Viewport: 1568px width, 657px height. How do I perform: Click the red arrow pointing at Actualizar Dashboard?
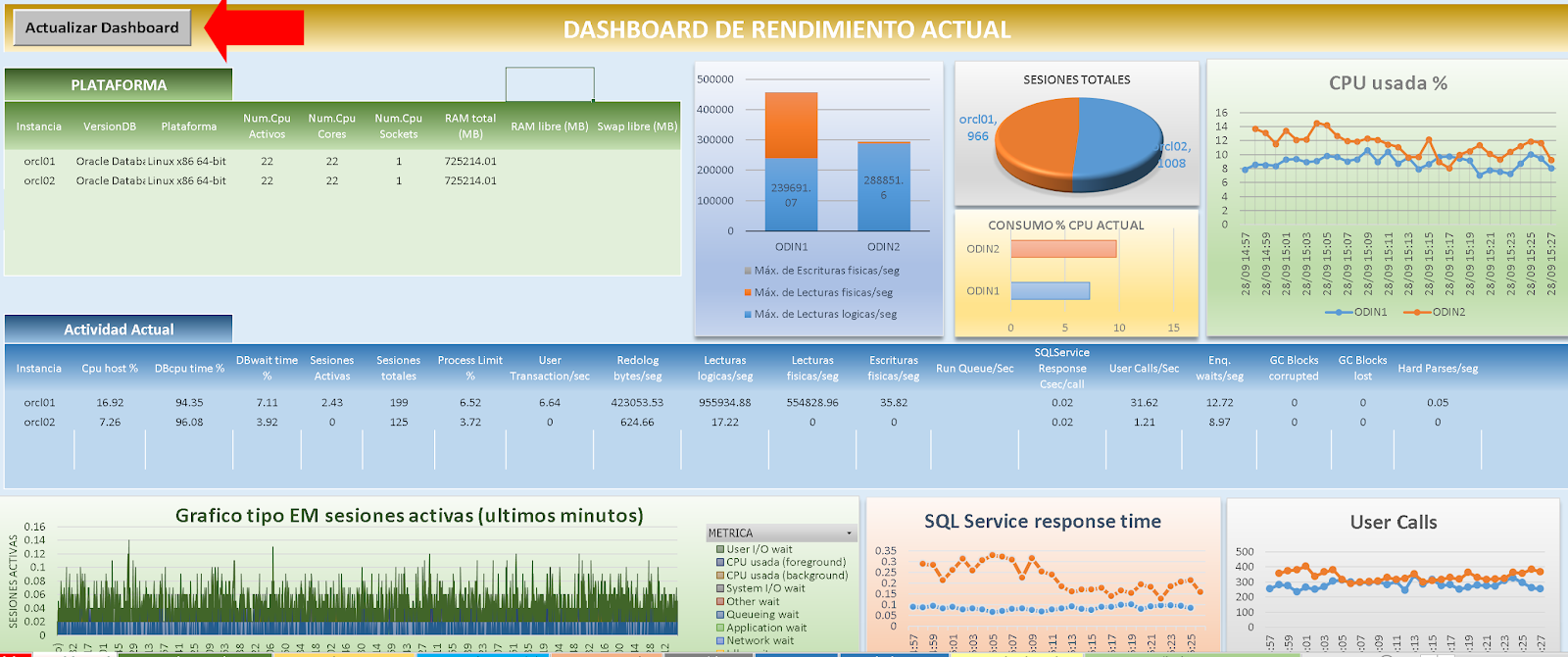[255, 27]
